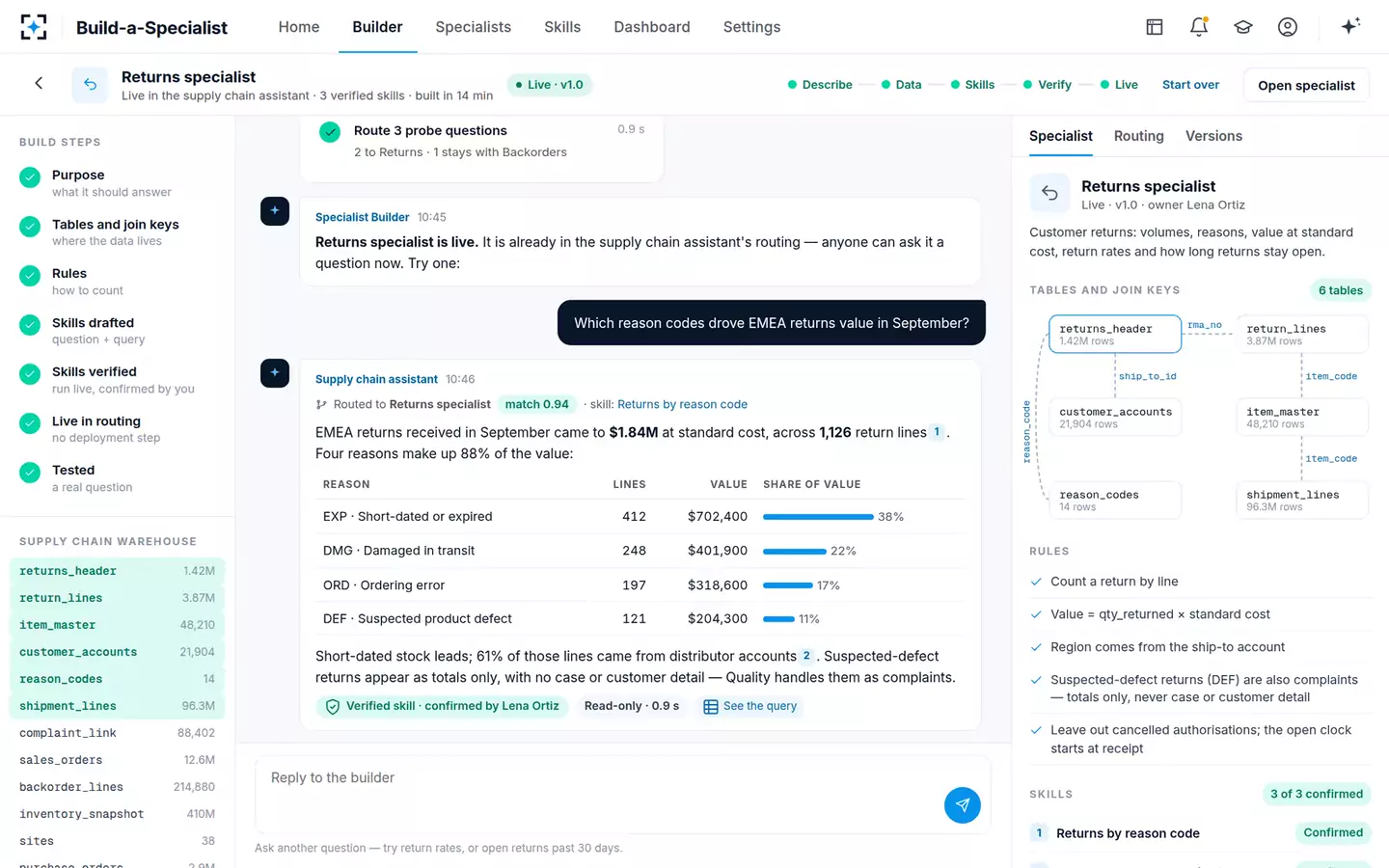
Task: Click the Verify stage in the progress tracker
Action: (x=1048, y=85)
